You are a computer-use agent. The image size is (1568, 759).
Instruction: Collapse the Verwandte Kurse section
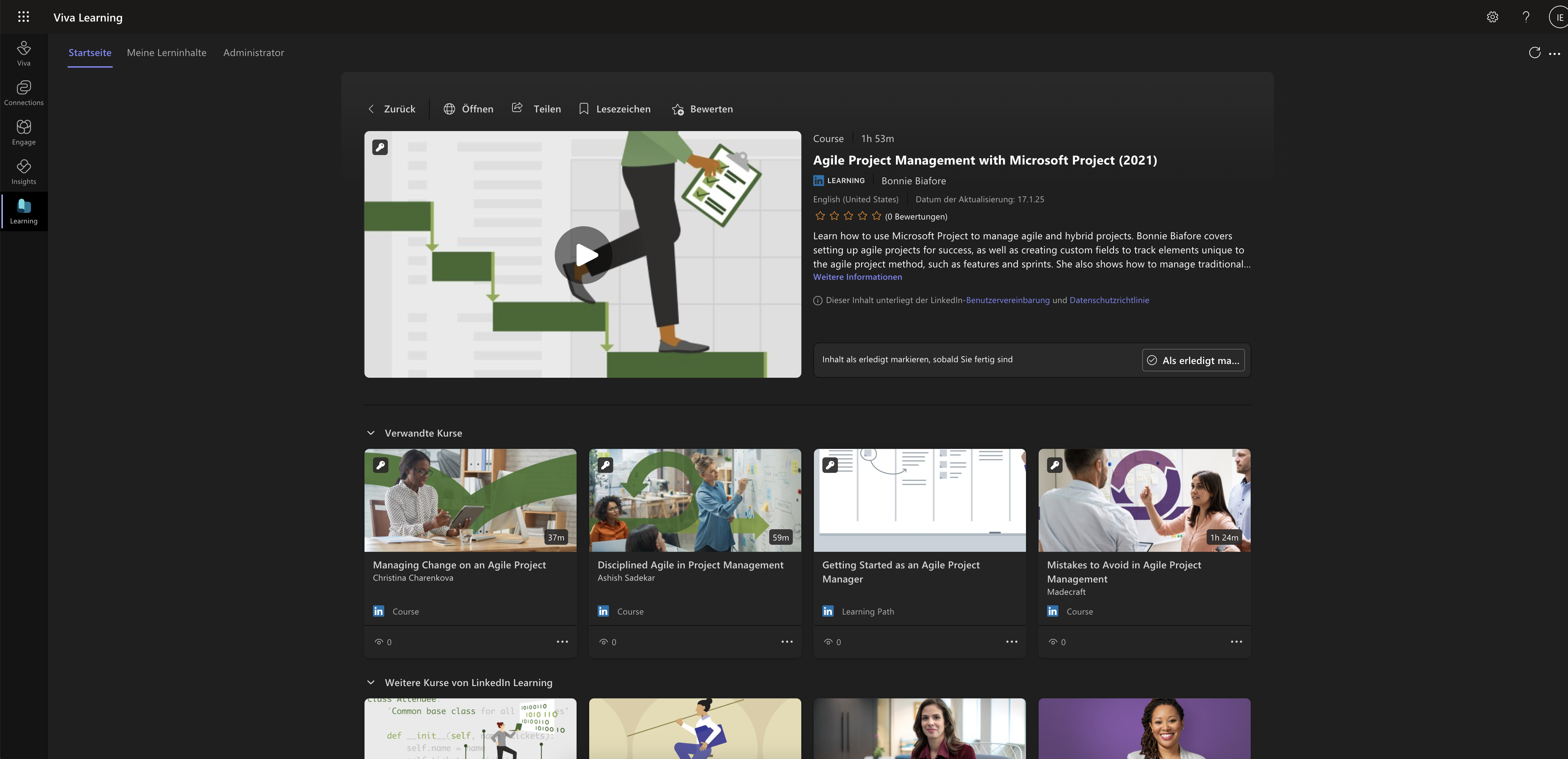[371, 433]
